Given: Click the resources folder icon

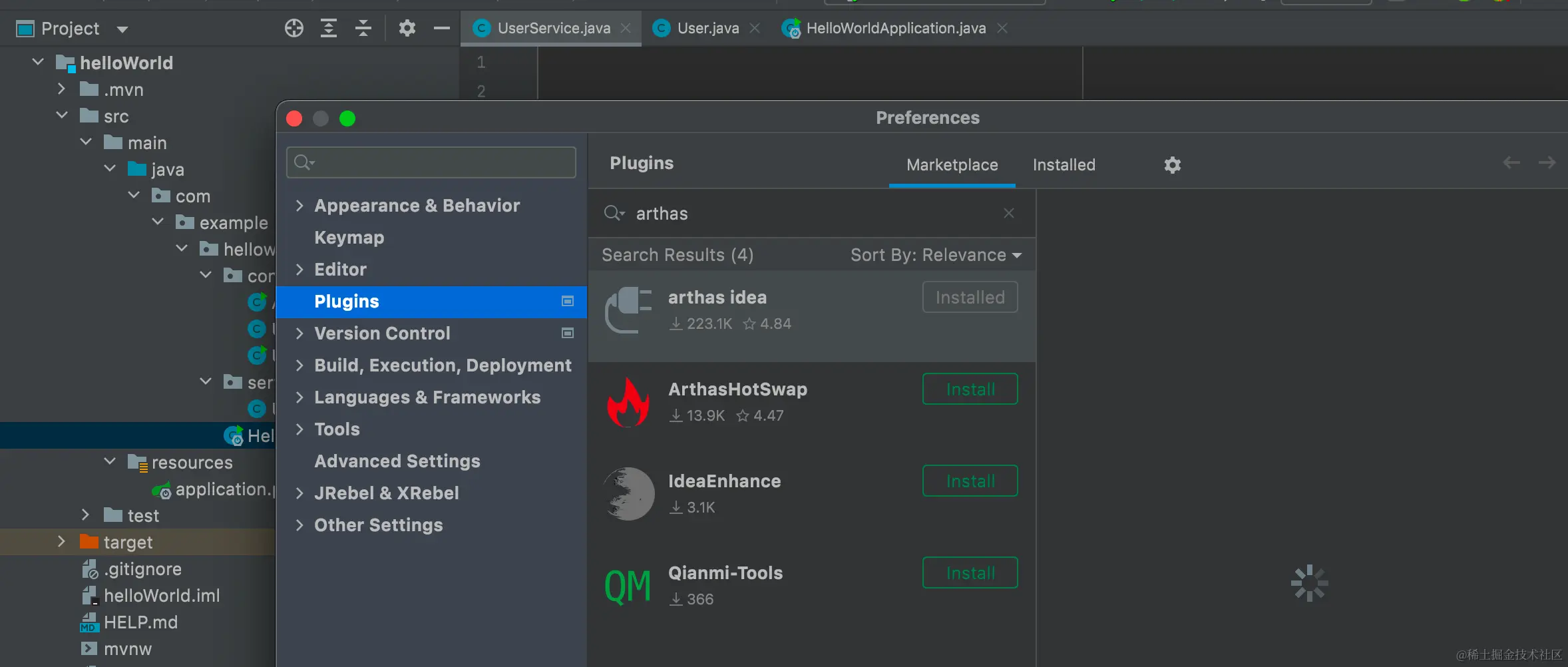Looking at the screenshot, I should [138, 463].
